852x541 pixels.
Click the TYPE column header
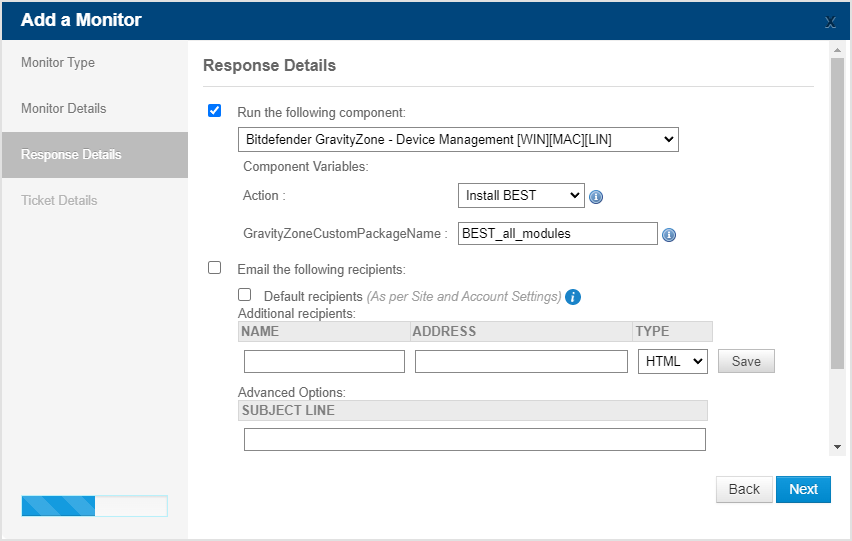click(x=672, y=331)
